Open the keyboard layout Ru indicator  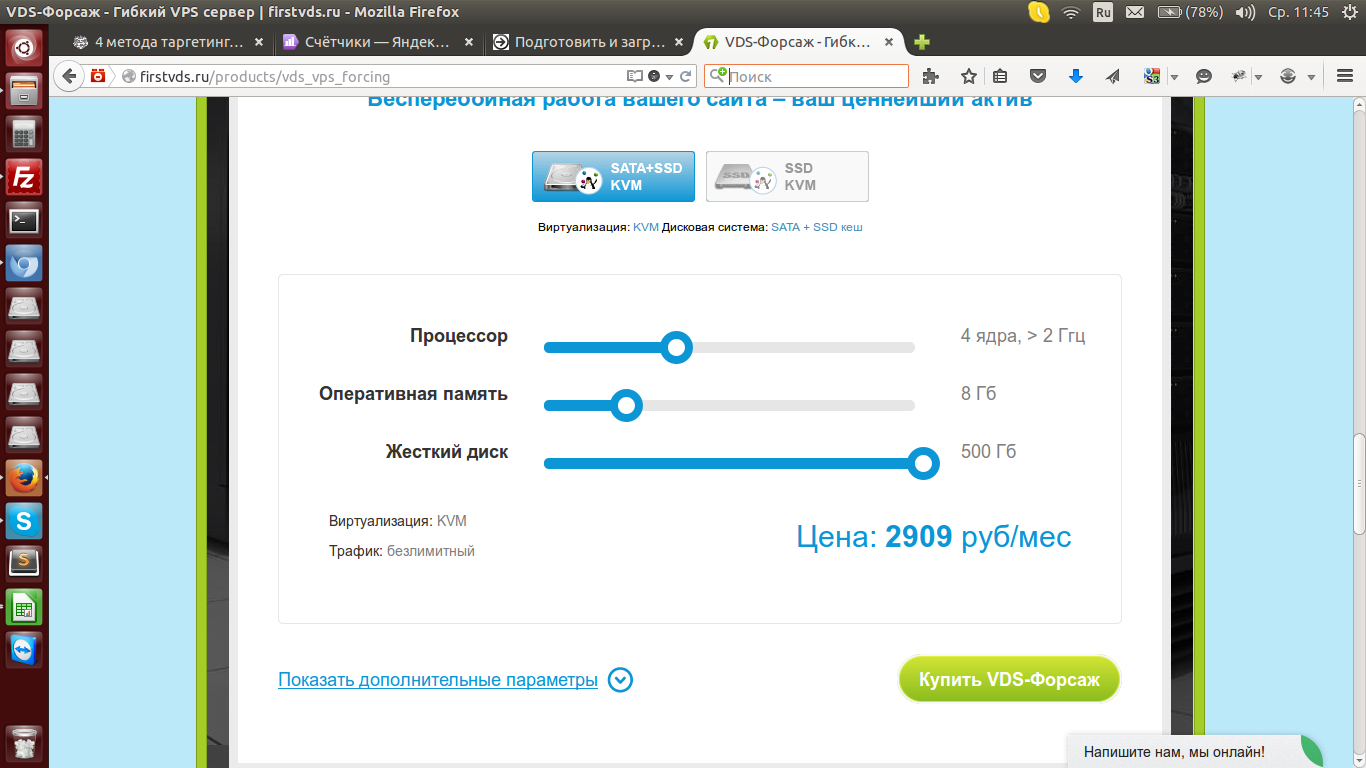(1103, 13)
